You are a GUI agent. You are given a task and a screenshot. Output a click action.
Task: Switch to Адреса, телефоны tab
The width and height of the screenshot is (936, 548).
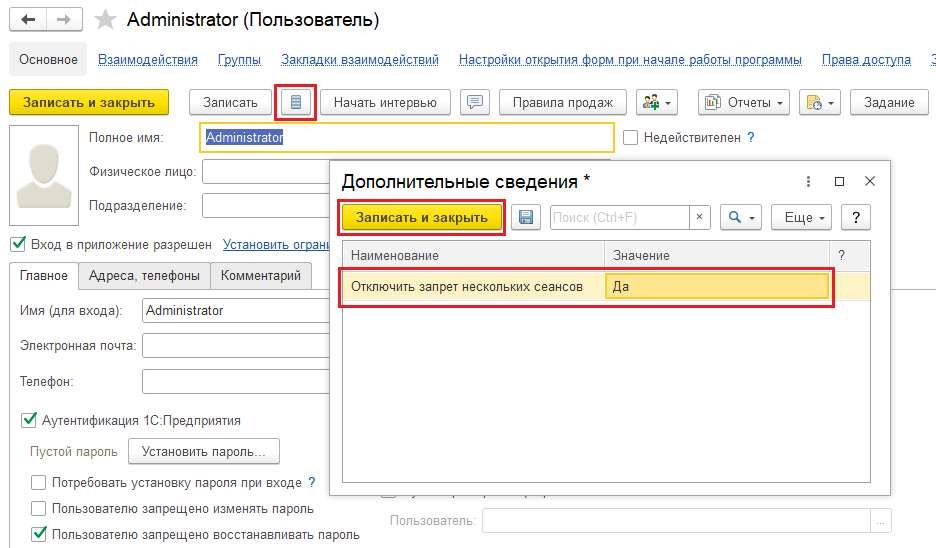144,276
